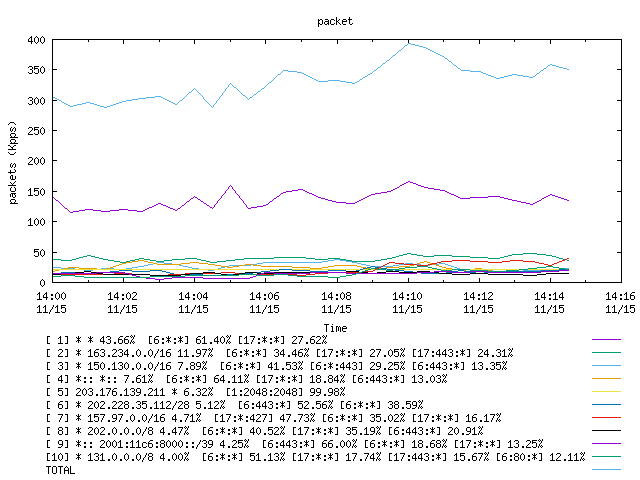Viewport: 640px width, 480px height.
Task: Click the y-axis tick label '50'
Action: [x=40, y=253]
